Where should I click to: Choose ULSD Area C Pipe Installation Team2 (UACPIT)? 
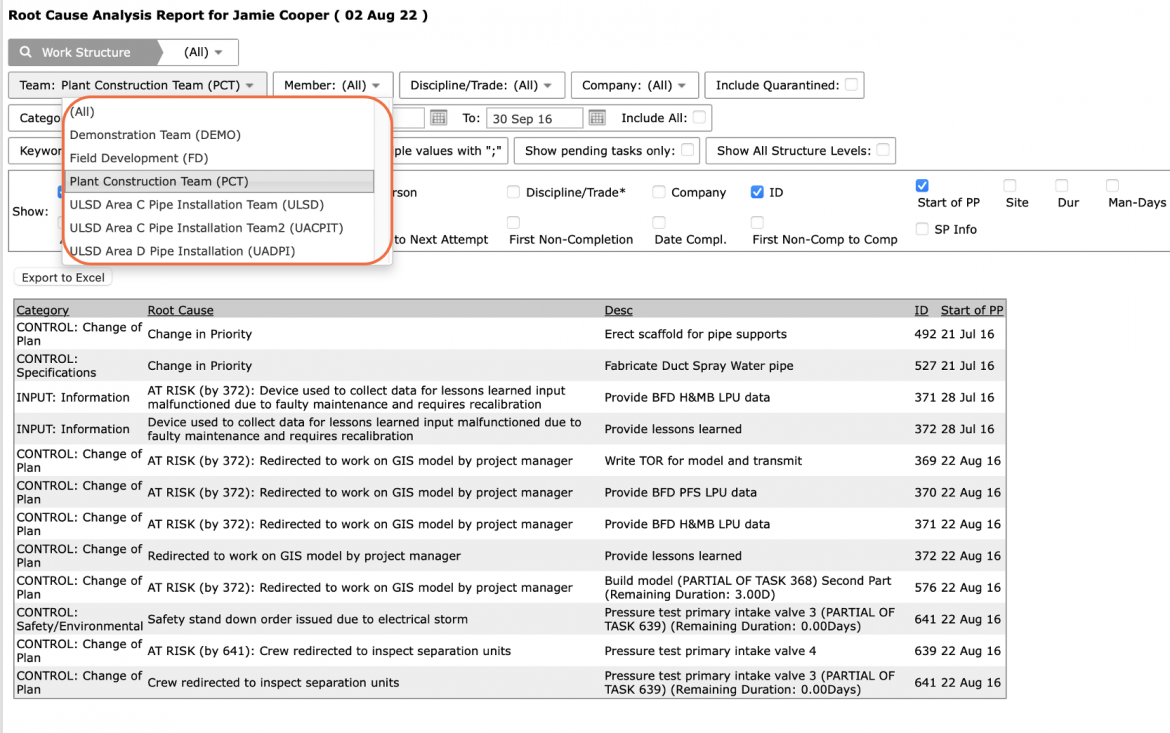(x=219, y=227)
